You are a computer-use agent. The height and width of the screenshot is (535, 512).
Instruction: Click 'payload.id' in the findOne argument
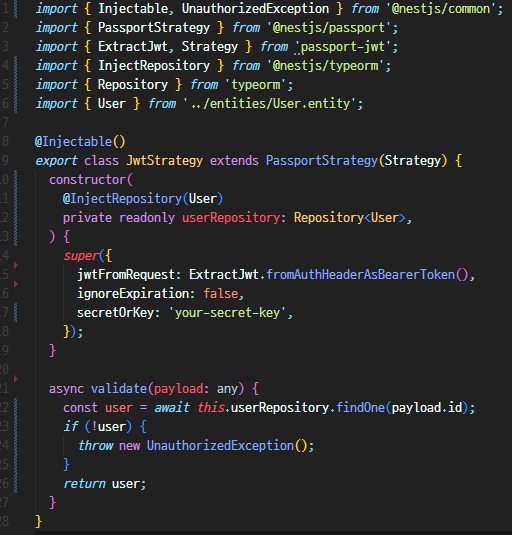pyautogui.click(x=427, y=408)
